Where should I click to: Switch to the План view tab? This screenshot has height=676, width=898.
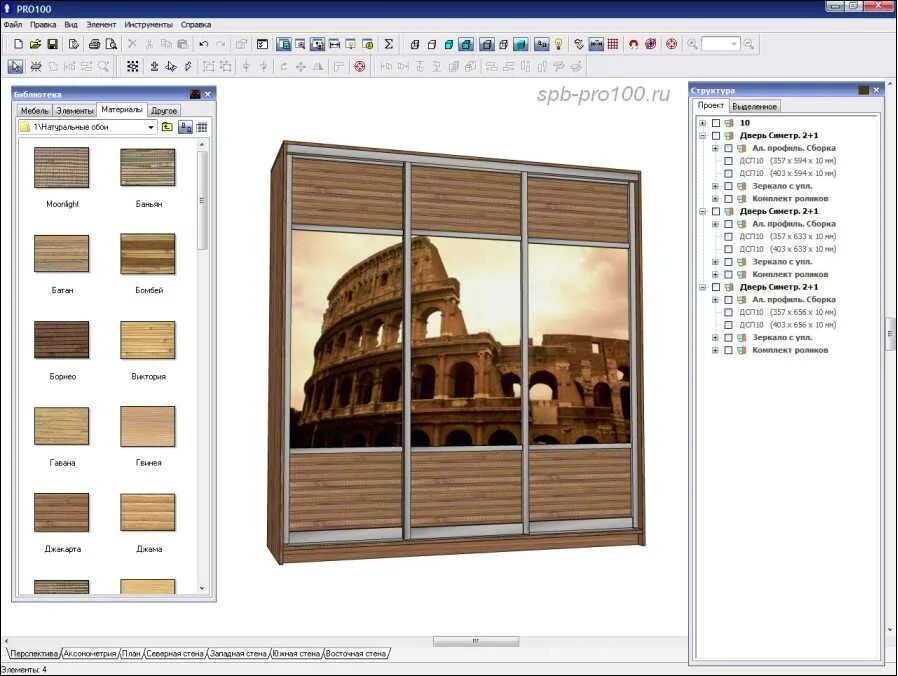pyautogui.click(x=131, y=653)
